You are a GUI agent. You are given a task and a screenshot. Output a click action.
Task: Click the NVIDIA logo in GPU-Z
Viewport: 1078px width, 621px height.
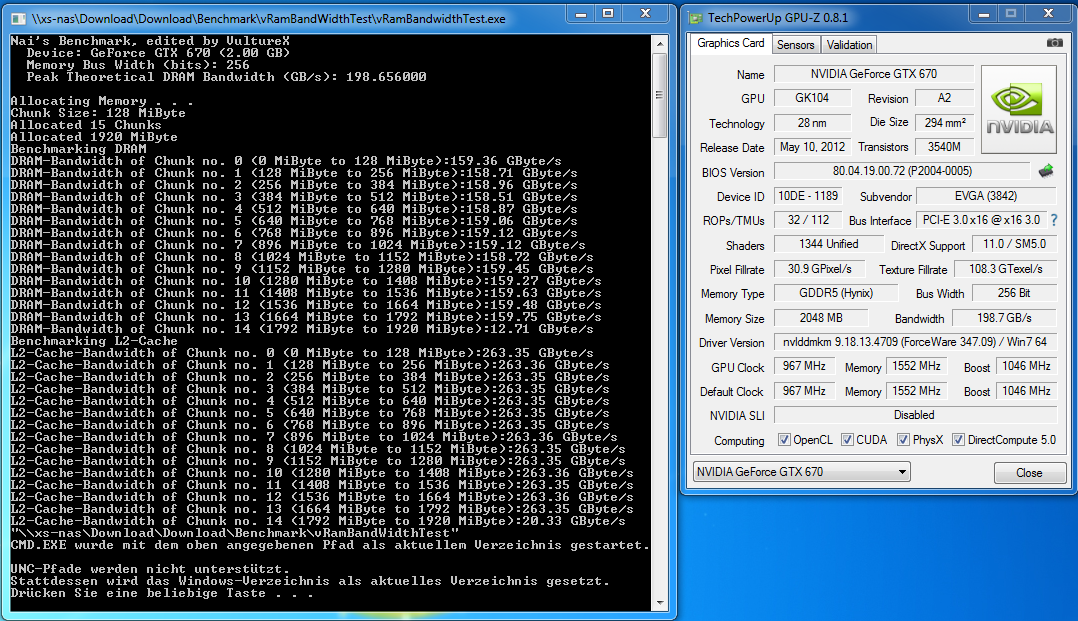(1019, 109)
